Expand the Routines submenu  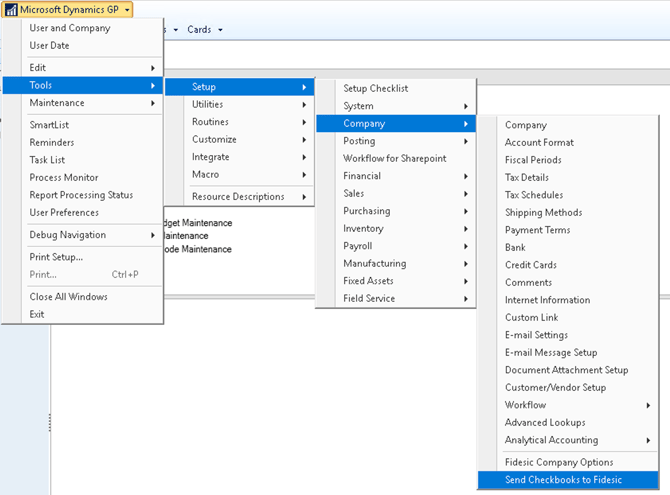[x=239, y=122]
